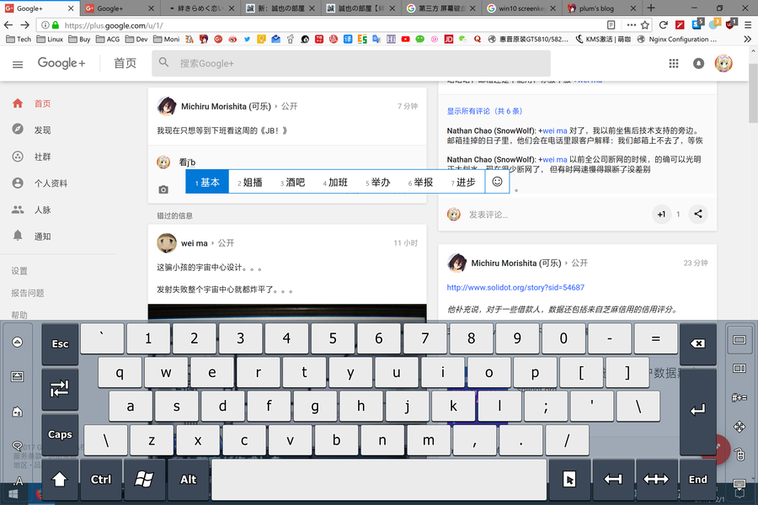Open the solidot.org story link
The image size is (758, 505).
[515, 287]
